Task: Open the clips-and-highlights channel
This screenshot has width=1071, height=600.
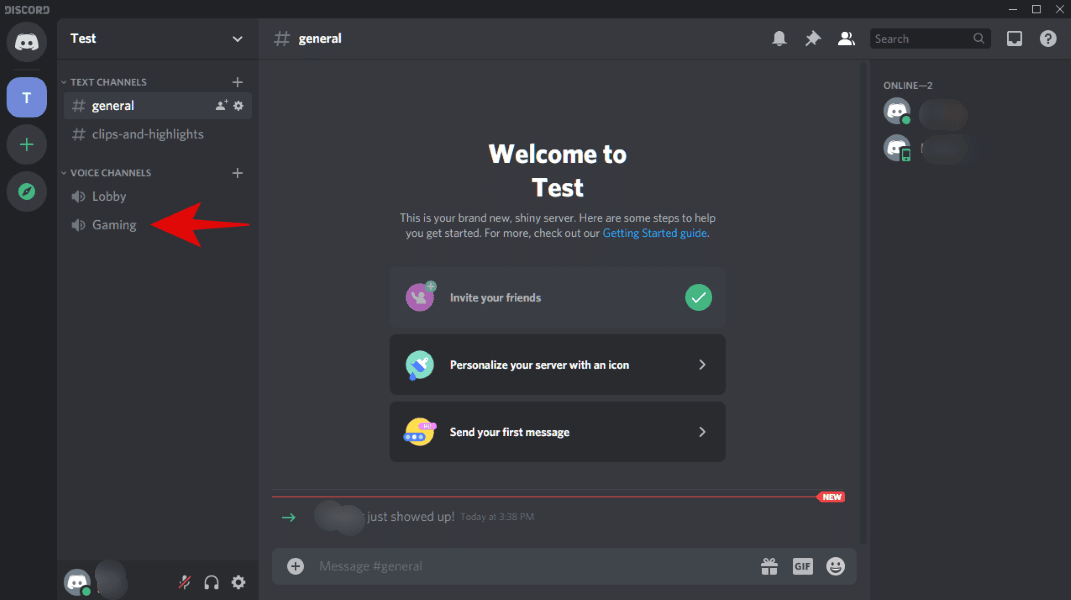Action: point(158,134)
